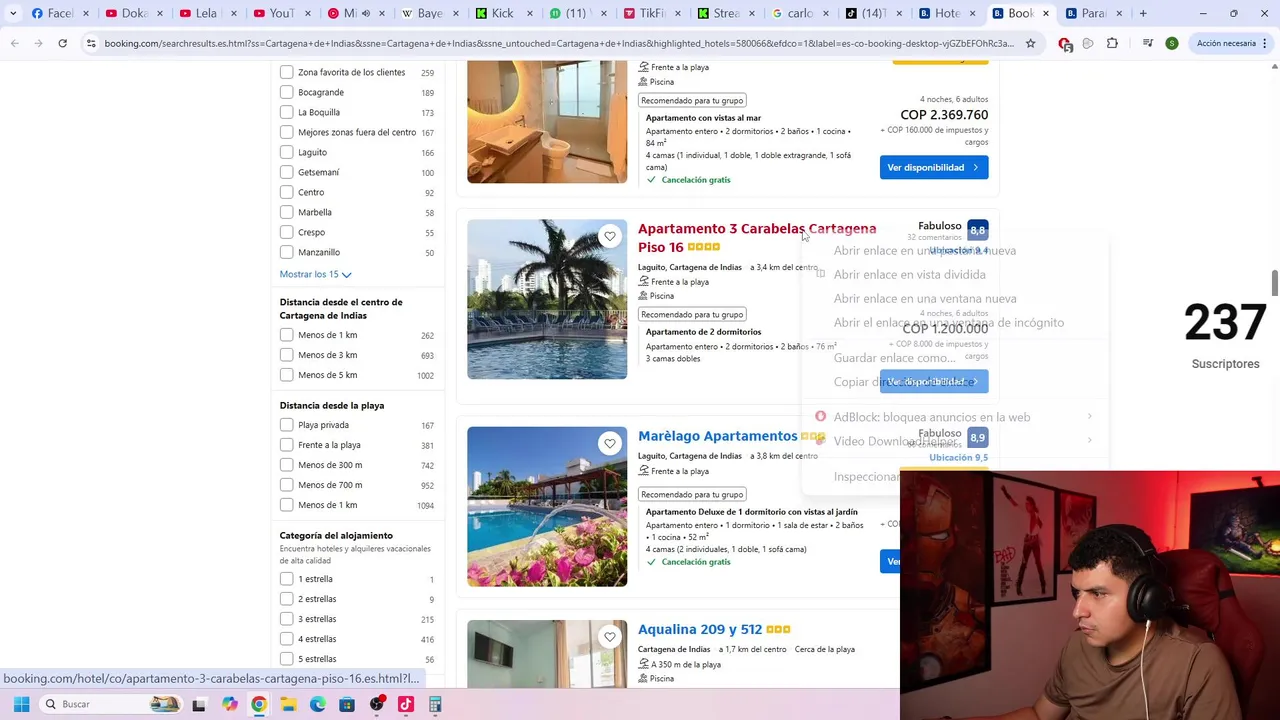Enable the Frente a la playa filter

[287, 445]
